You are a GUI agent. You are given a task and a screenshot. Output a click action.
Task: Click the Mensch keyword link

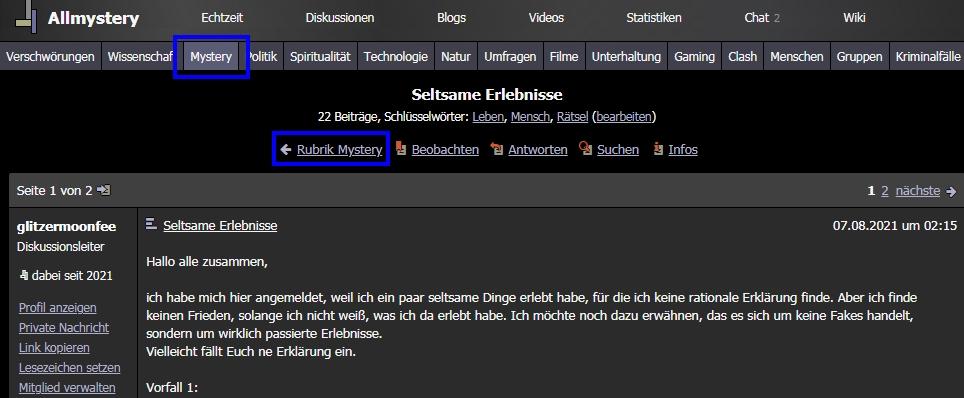click(530, 116)
